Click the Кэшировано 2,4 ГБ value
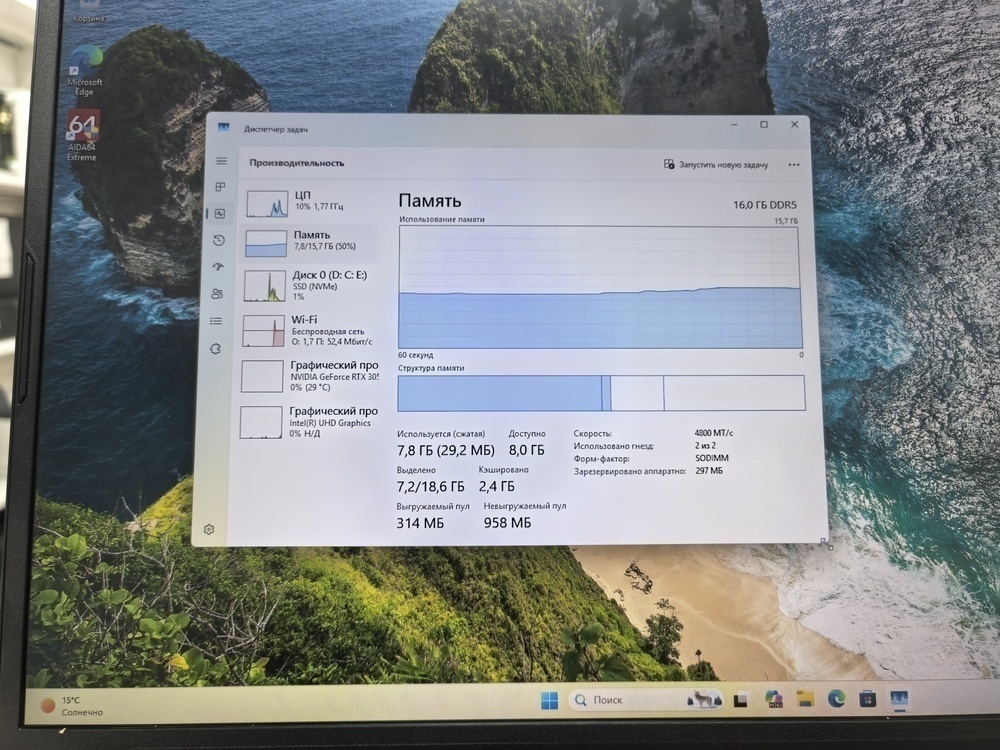1000x750 pixels. 496,487
